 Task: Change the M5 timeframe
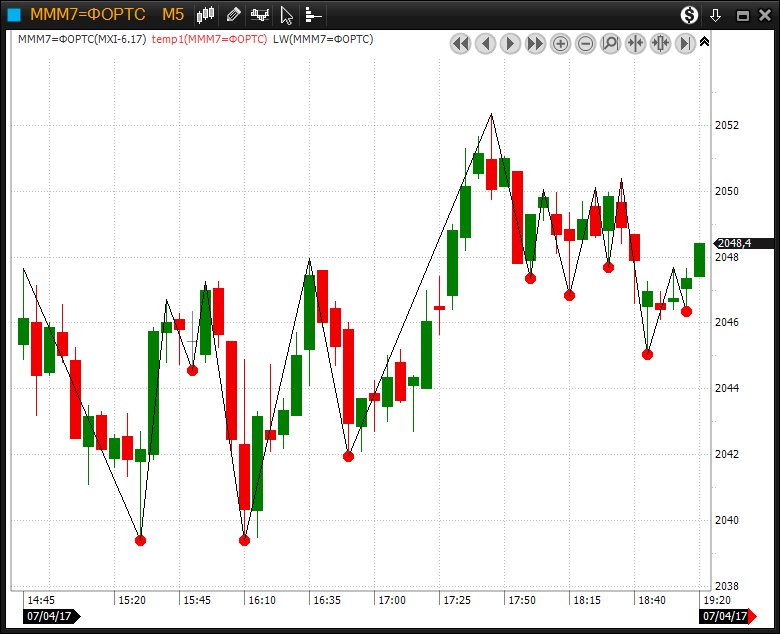[173, 14]
